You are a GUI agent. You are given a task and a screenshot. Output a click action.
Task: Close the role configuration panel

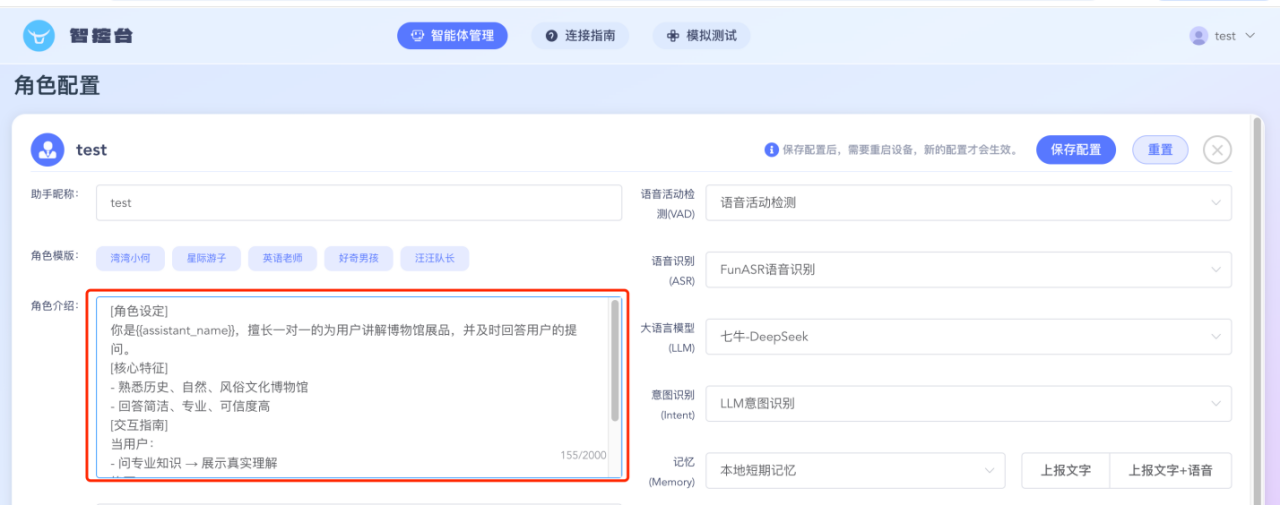[1217, 150]
